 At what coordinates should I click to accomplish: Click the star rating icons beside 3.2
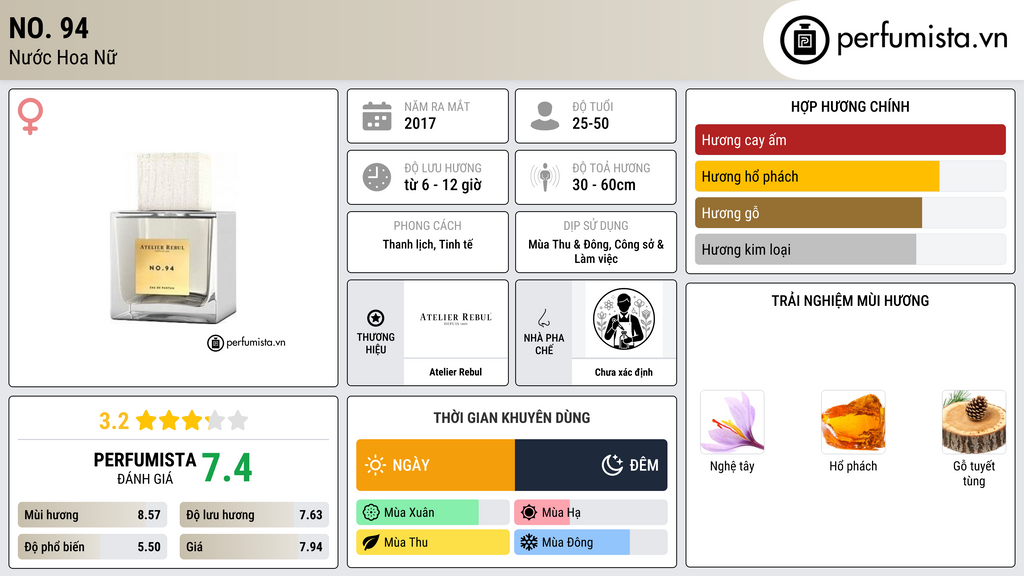pos(192,421)
